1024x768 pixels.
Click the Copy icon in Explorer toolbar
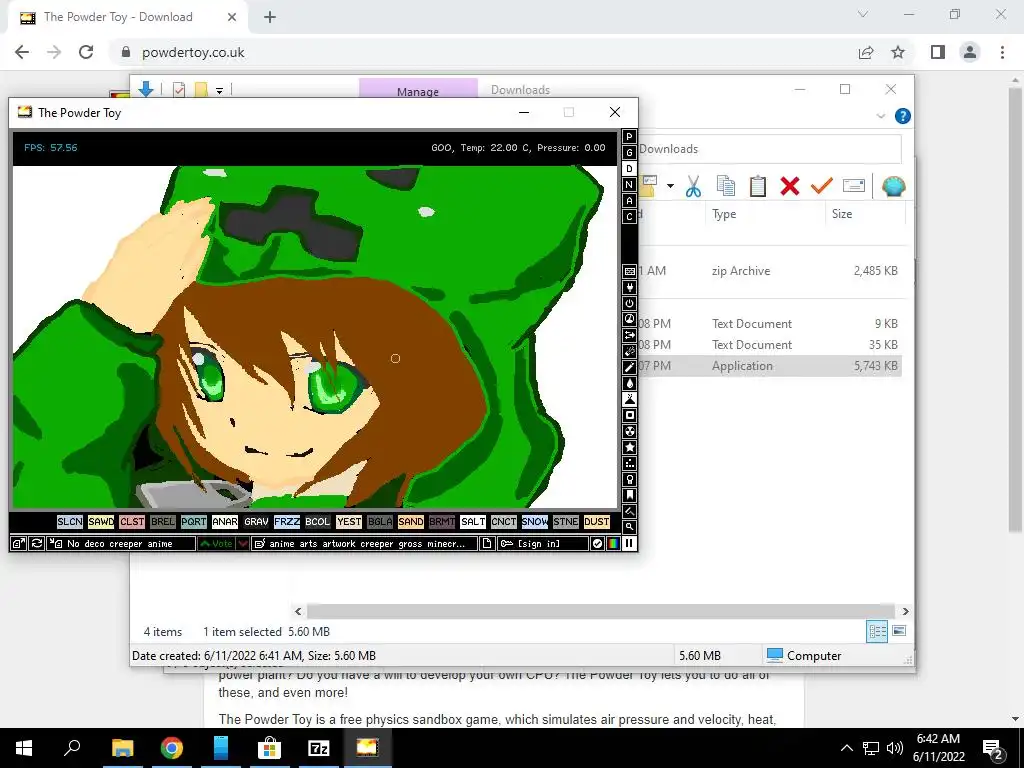[x=726, y=186]
